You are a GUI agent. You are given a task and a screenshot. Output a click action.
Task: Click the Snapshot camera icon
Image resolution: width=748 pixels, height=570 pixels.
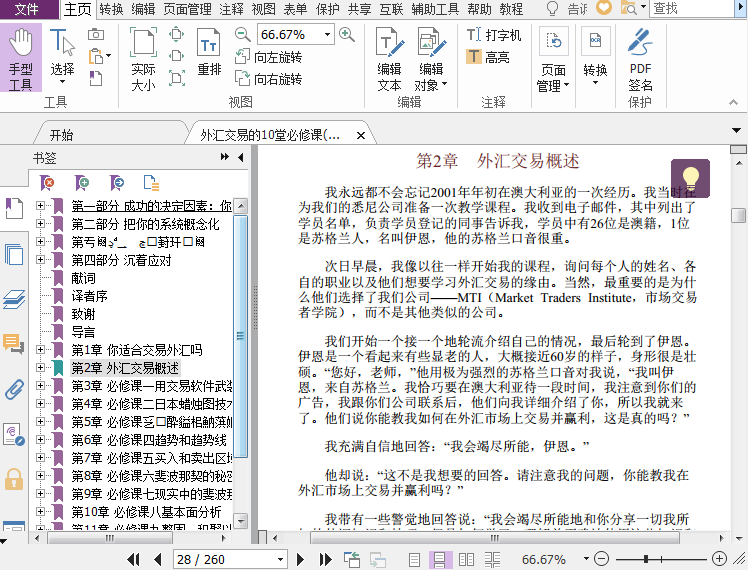[x=96, y=34]
